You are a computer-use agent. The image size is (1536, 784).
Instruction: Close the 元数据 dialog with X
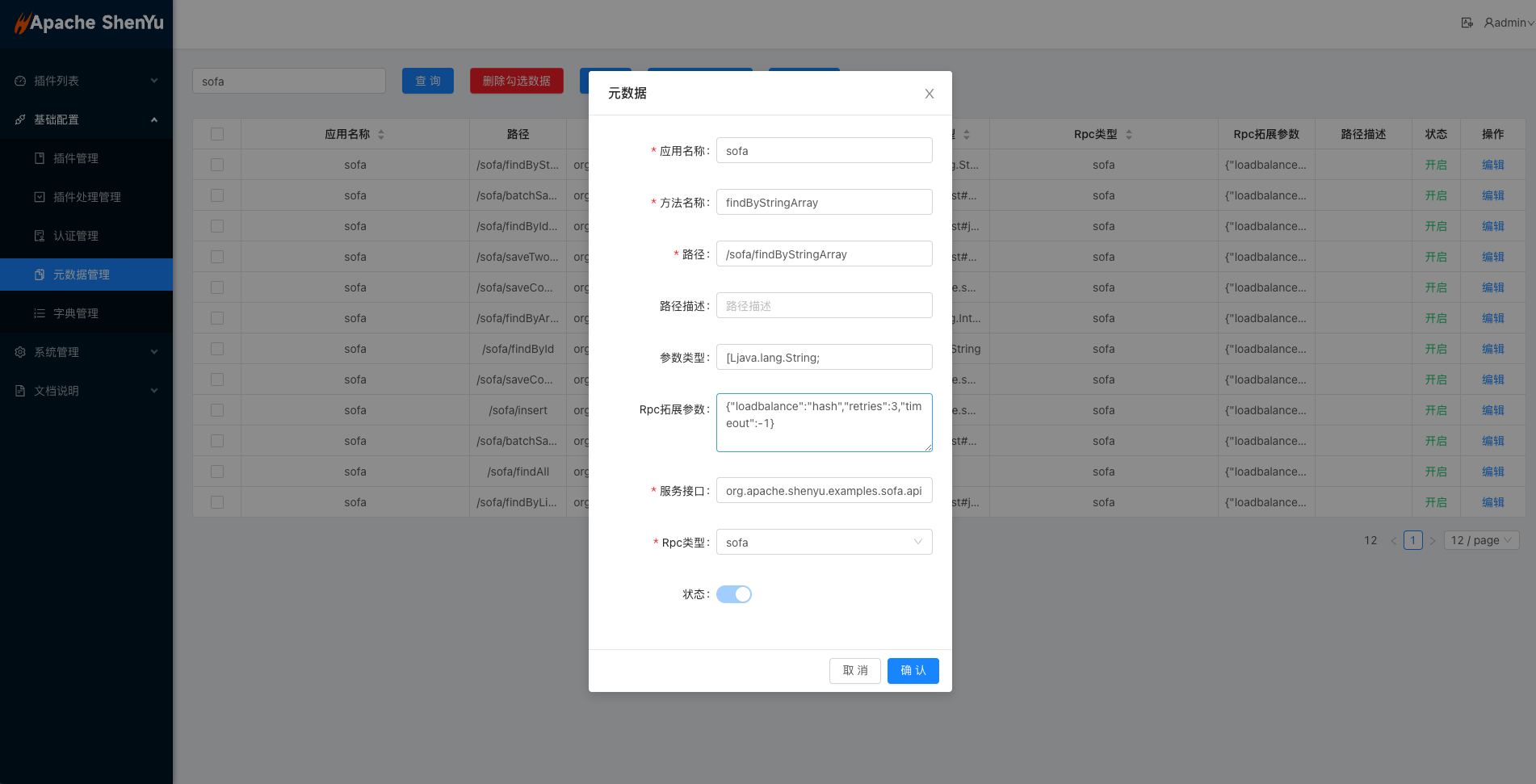click(x=930, y=94)
